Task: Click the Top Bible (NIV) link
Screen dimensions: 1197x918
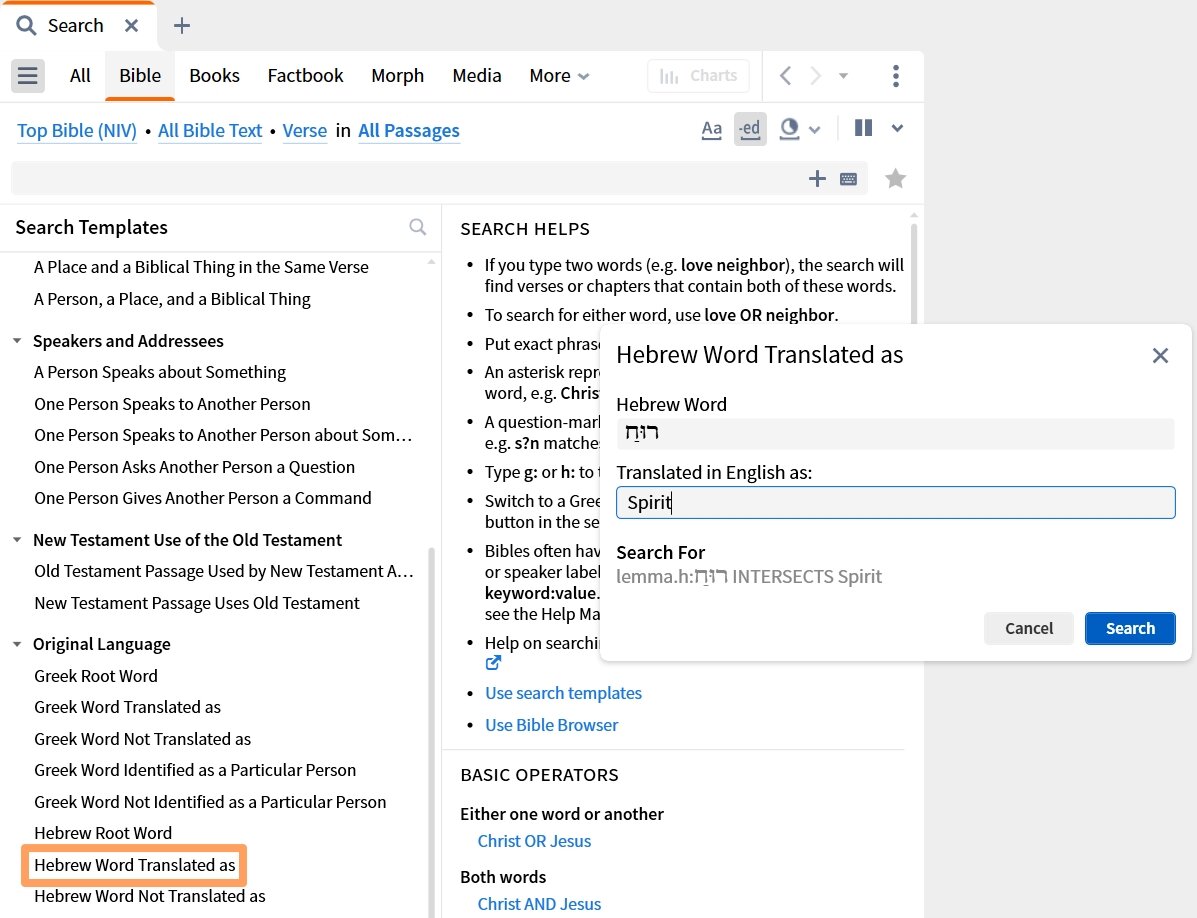Action: [x=77, y=130]
